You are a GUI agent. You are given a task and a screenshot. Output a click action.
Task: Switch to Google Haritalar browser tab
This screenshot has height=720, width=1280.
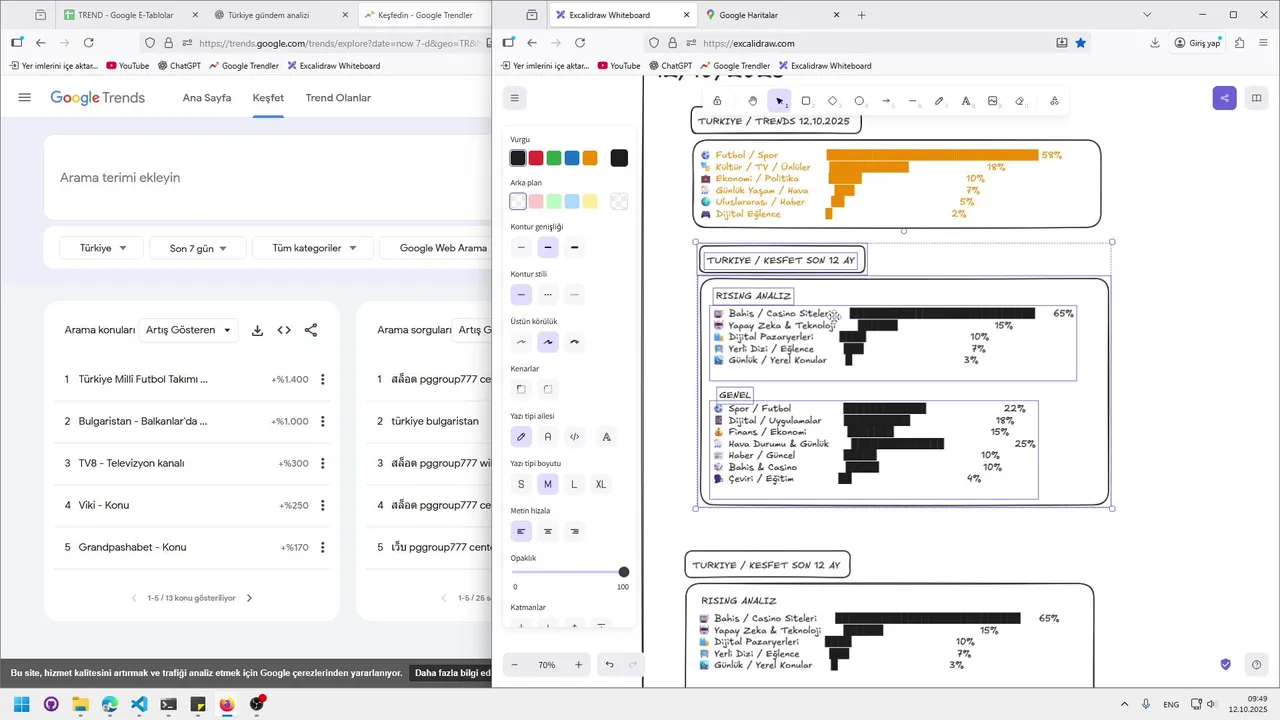tap(771, 15)
